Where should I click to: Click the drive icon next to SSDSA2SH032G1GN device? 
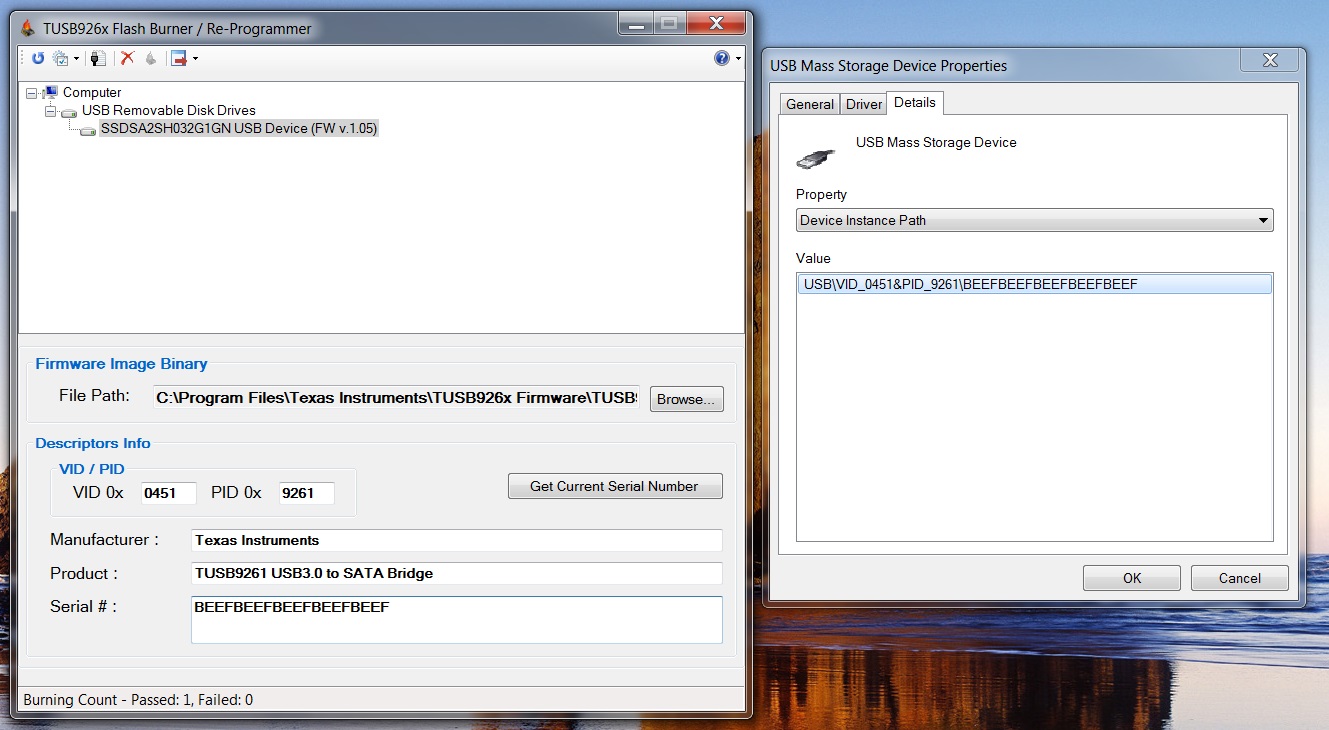click(x=88, y=130)
